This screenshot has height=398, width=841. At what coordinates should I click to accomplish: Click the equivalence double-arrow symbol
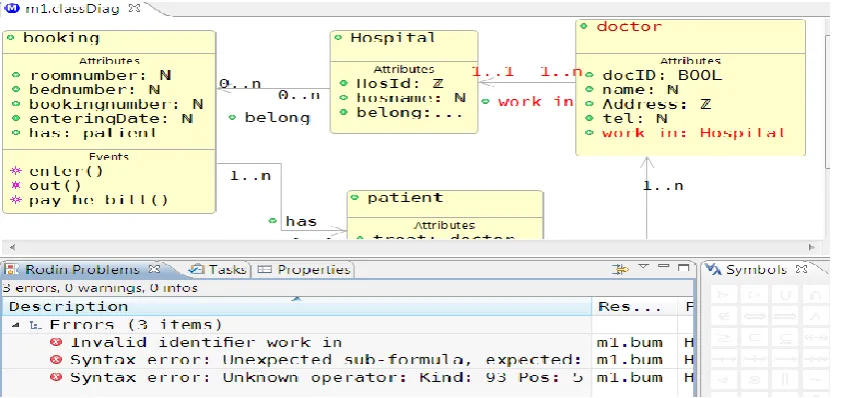coord(755,316)
